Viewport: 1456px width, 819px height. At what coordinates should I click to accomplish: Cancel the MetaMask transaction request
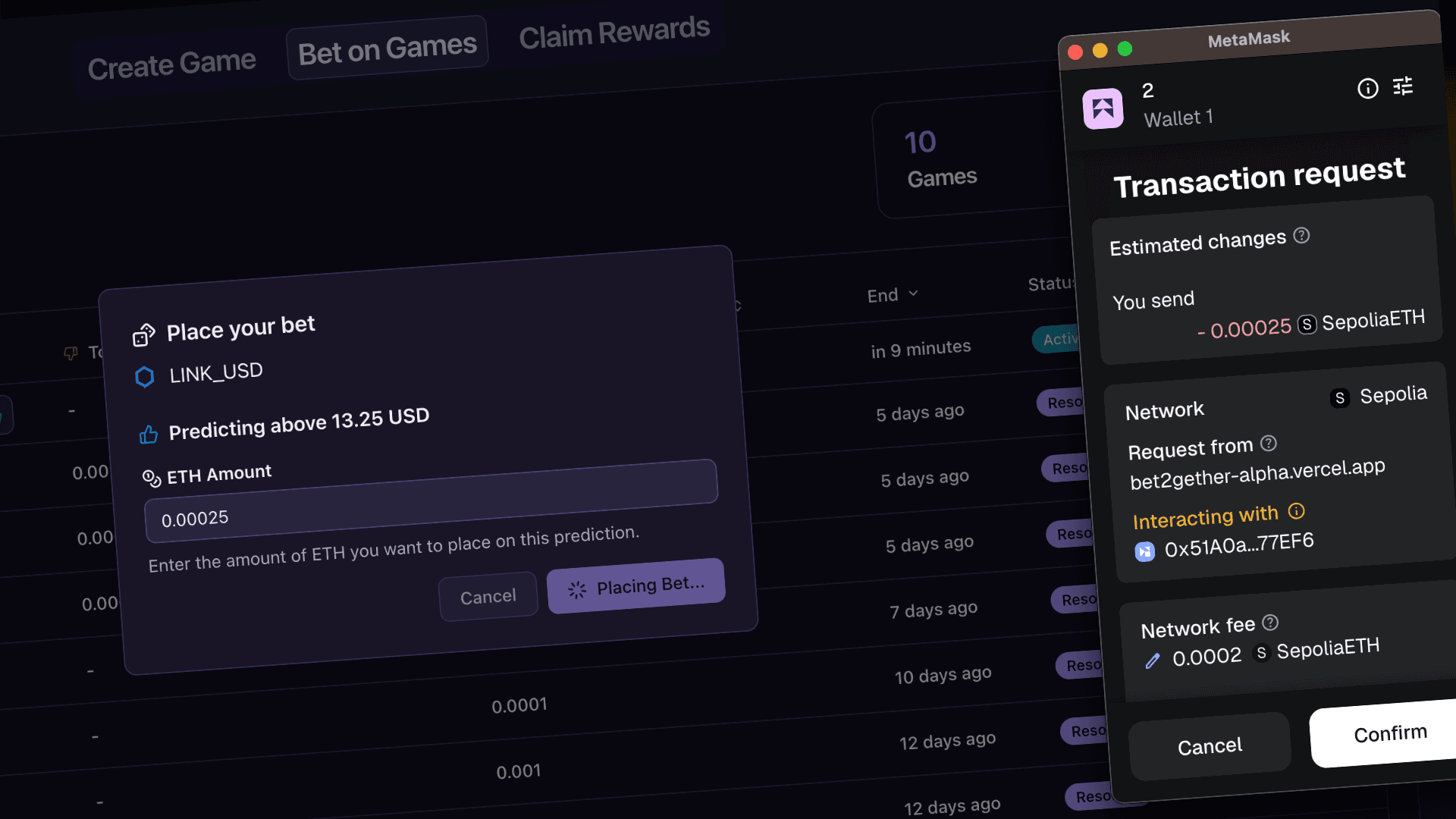pyautogui.click(x=1210, y=746)
